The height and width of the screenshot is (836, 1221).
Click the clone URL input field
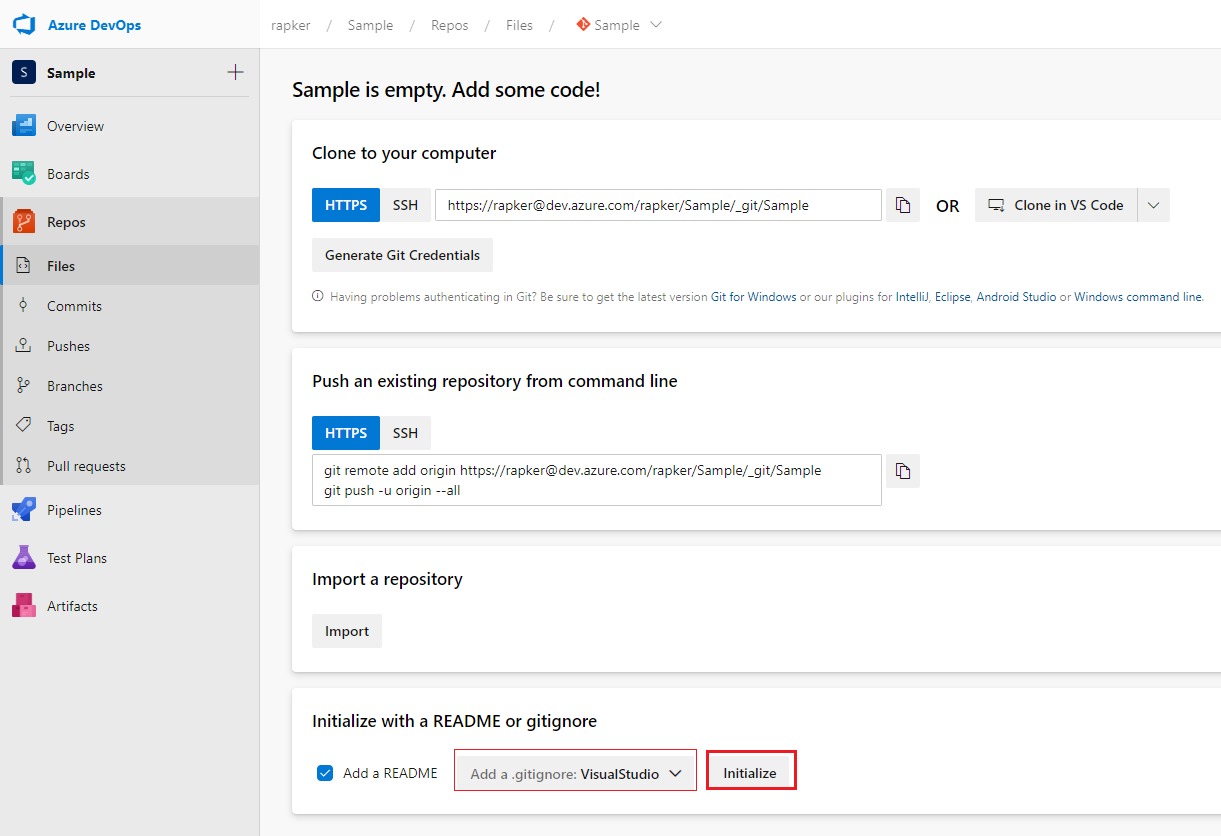[x=658, y=205]
